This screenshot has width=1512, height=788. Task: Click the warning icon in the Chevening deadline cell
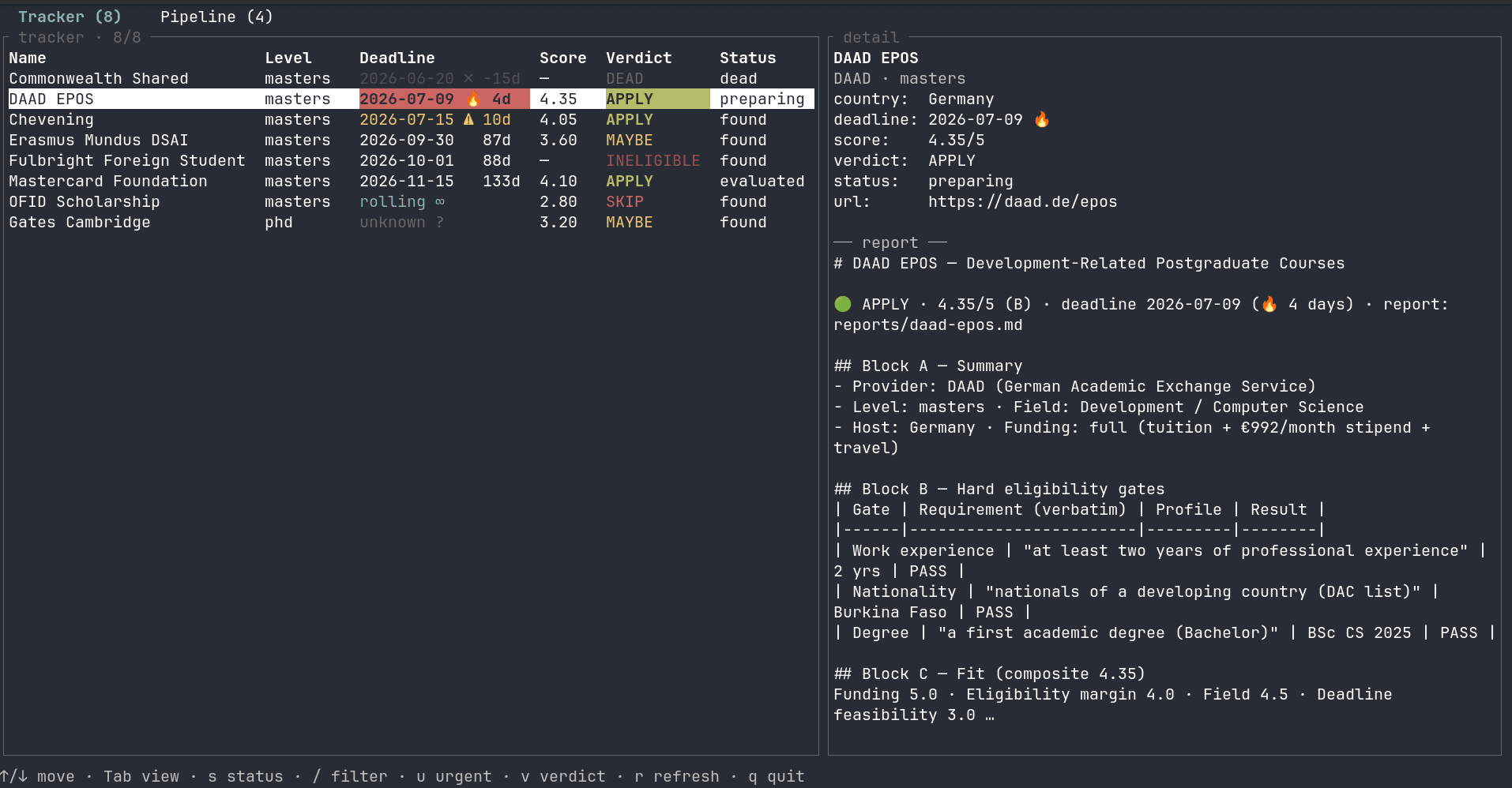(x=468, y=119)
